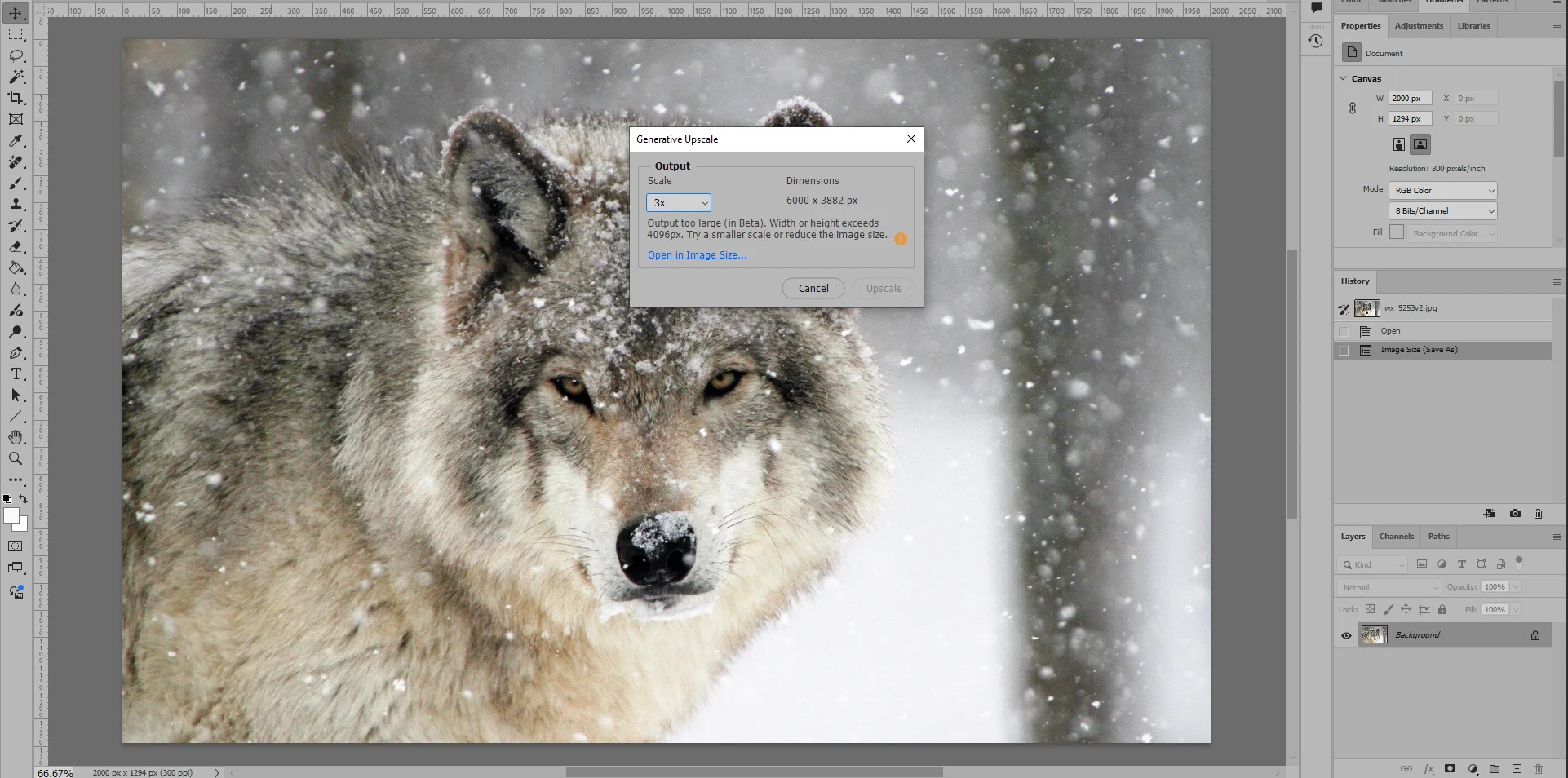Select the Dodge tool

pyautogui.click(x=16, y=332)
